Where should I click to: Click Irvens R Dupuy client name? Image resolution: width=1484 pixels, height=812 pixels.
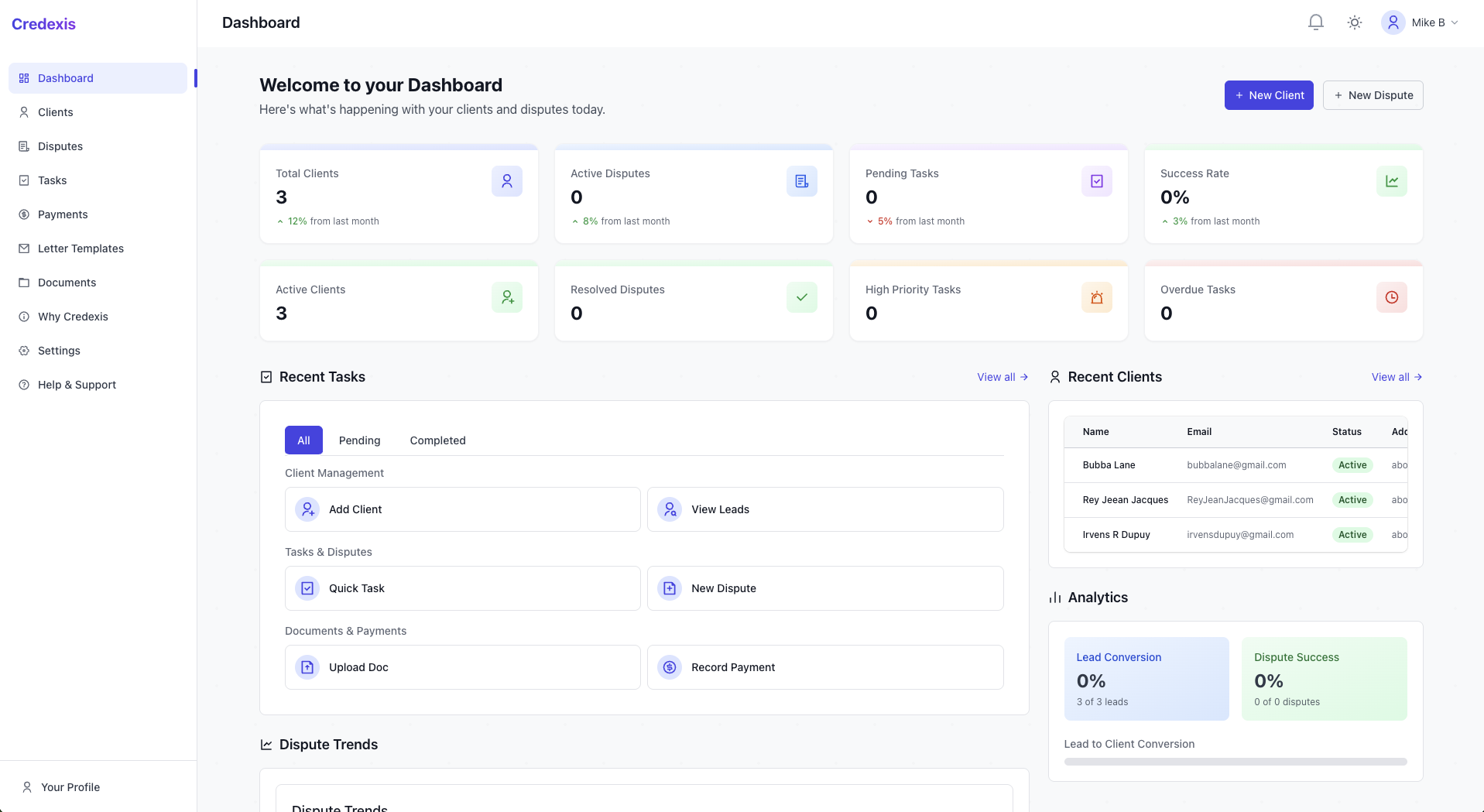pos(1116,535)
